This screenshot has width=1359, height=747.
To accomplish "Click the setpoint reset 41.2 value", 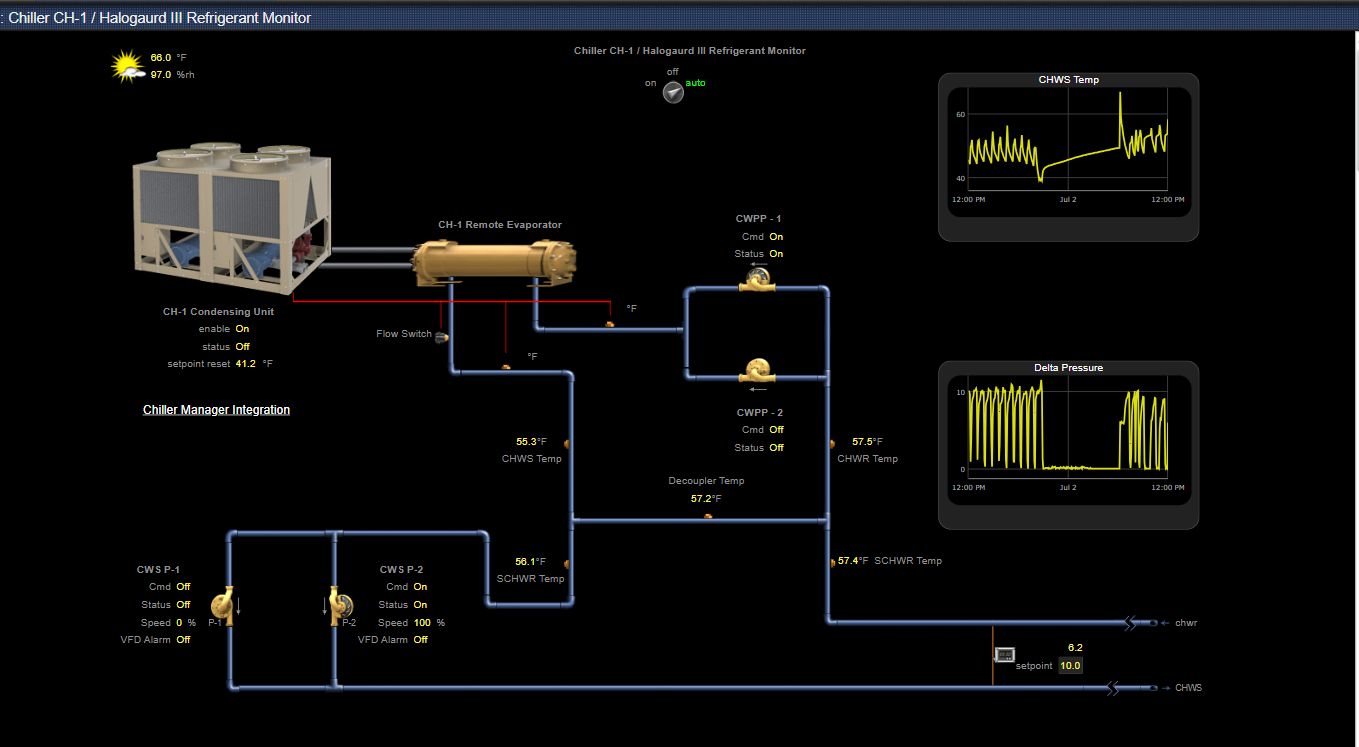I will point(245,364).
